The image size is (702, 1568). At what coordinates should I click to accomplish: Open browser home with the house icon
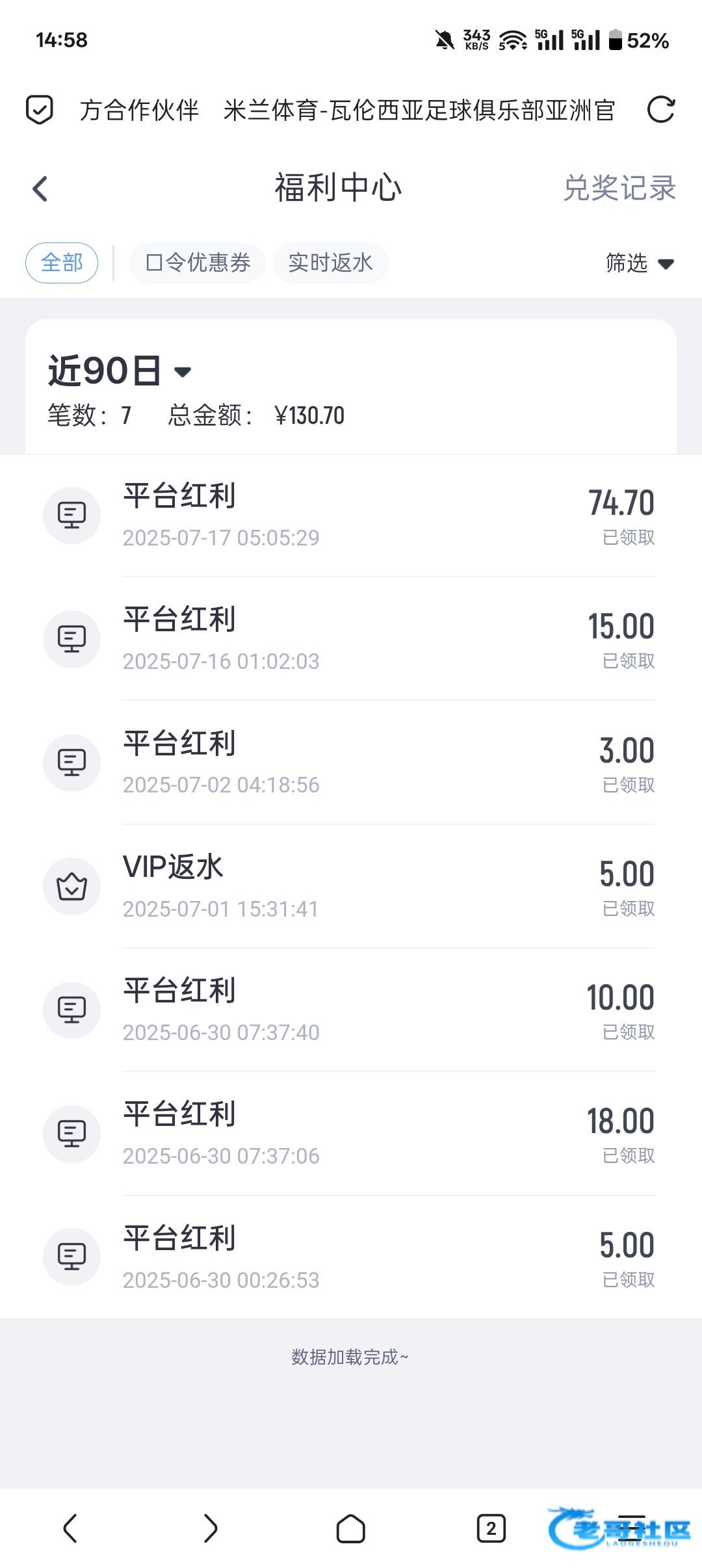(350, 1528)
